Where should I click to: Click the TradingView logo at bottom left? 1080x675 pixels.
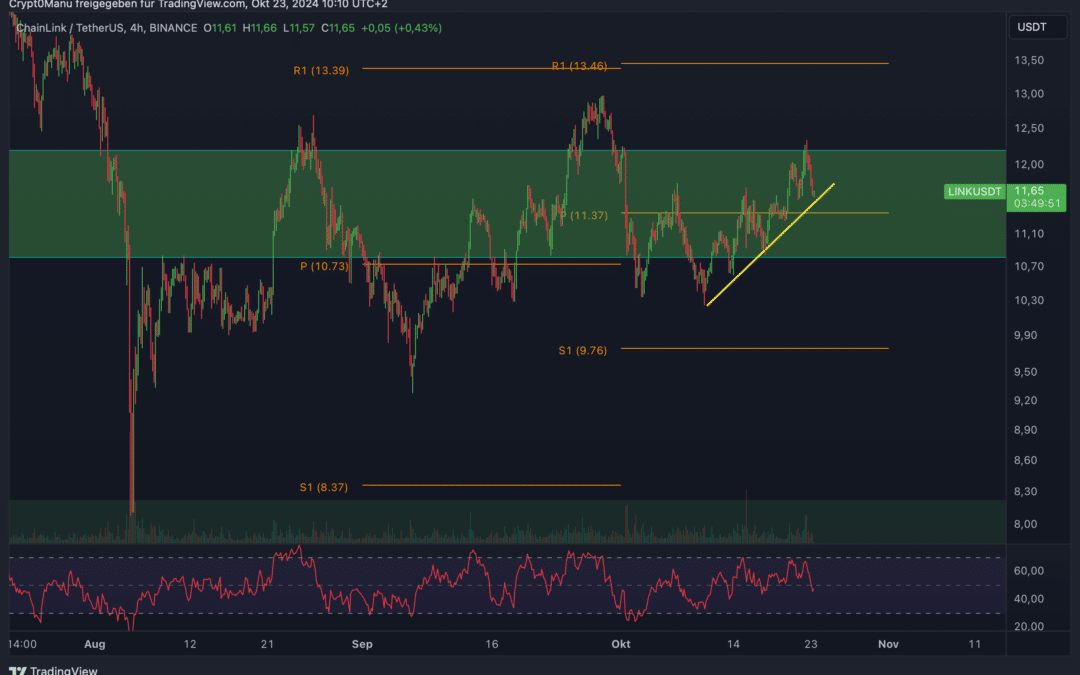[x=53, y=670]
